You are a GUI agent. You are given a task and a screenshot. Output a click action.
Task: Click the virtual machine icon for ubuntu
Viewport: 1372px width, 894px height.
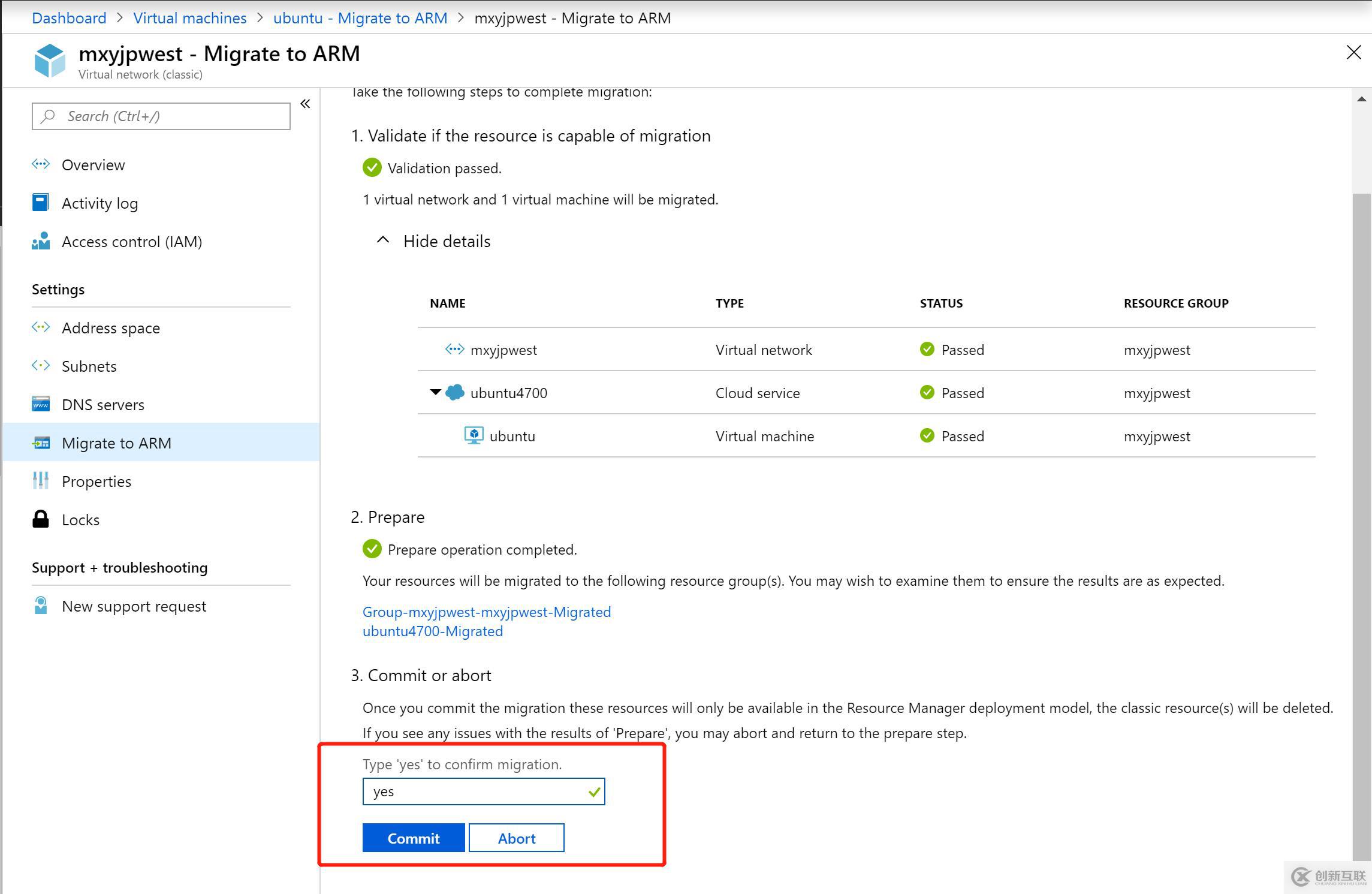pyautogui.click(x=472, y=436)
